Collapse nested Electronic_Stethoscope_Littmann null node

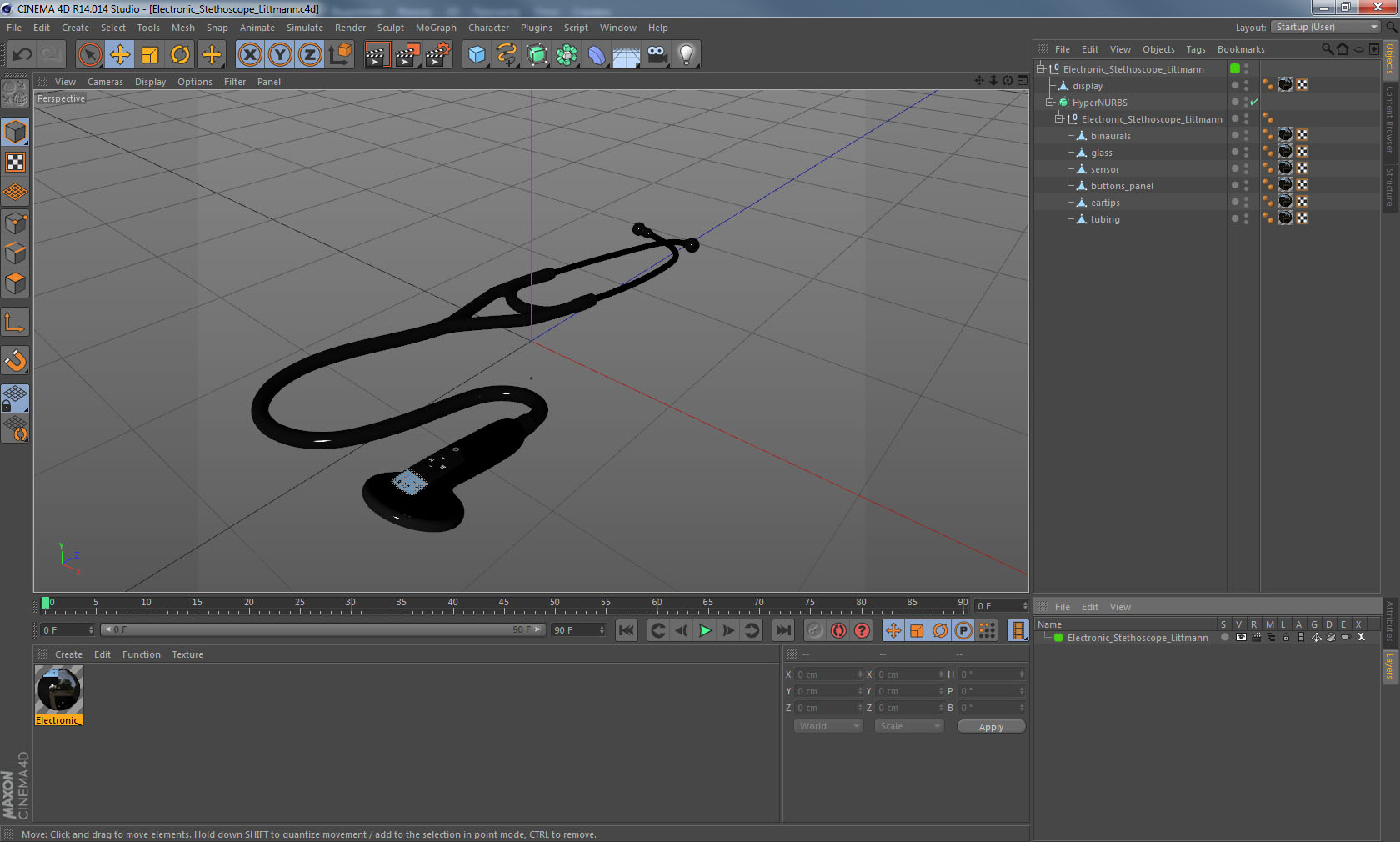(x=1059, y=118)
